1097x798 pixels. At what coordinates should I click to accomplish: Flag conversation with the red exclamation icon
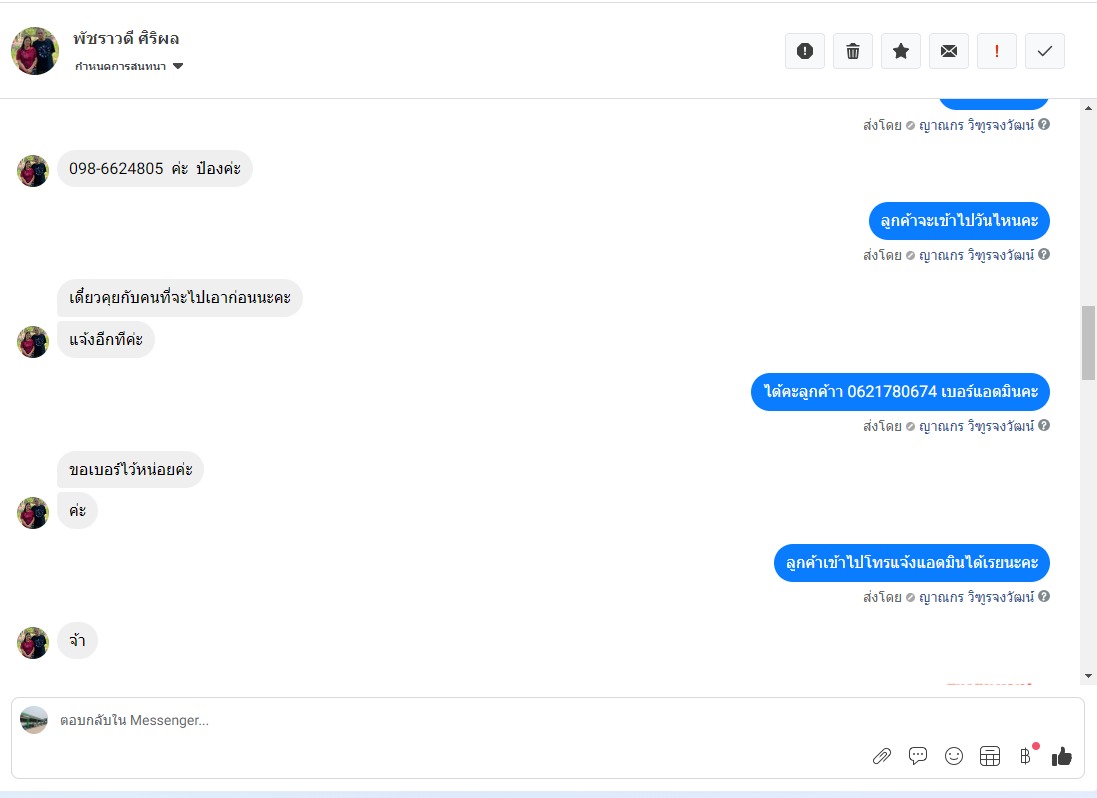(997, 51)
